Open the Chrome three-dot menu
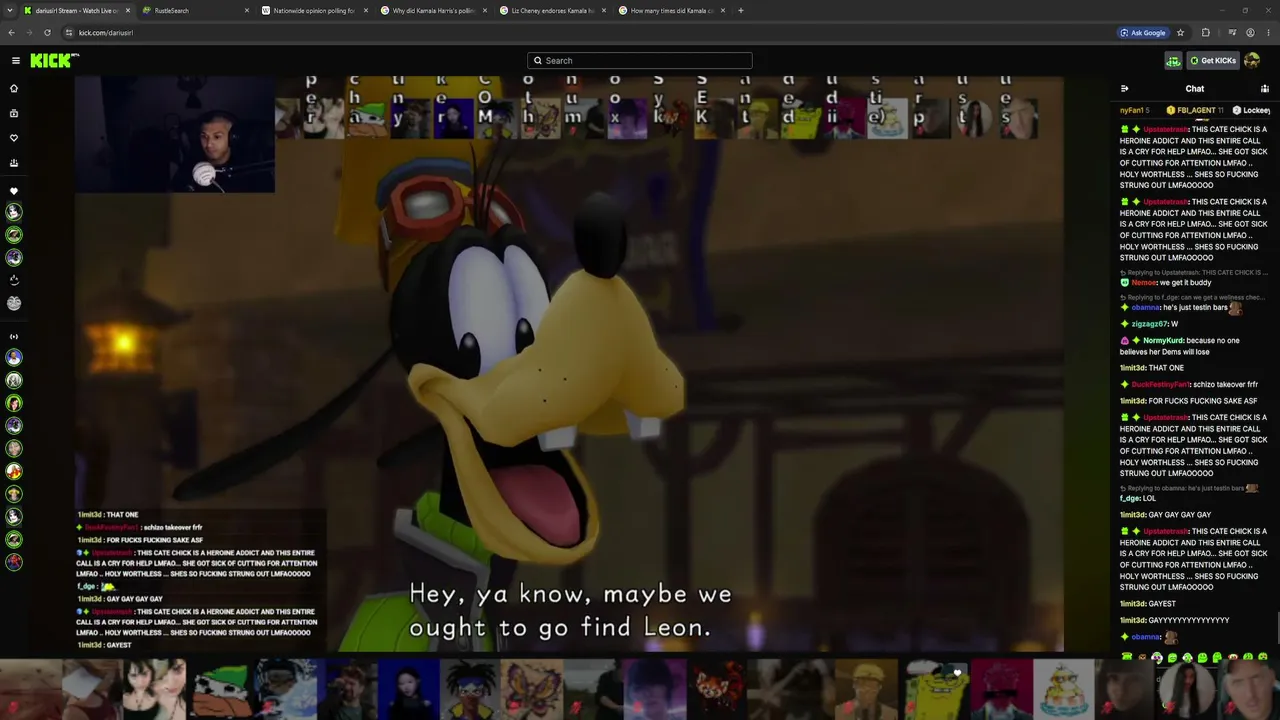The height and width of the screenshot is (720, 1280). 1268,32
